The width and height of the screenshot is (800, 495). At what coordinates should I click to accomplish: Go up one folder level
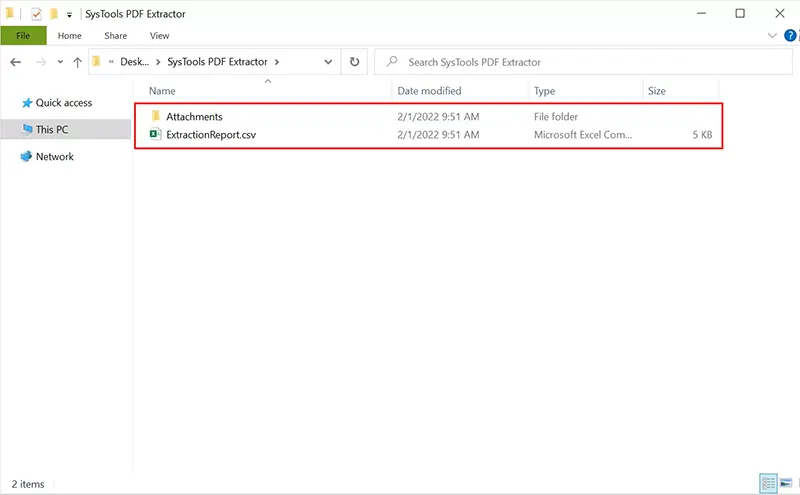coord(77,62)
